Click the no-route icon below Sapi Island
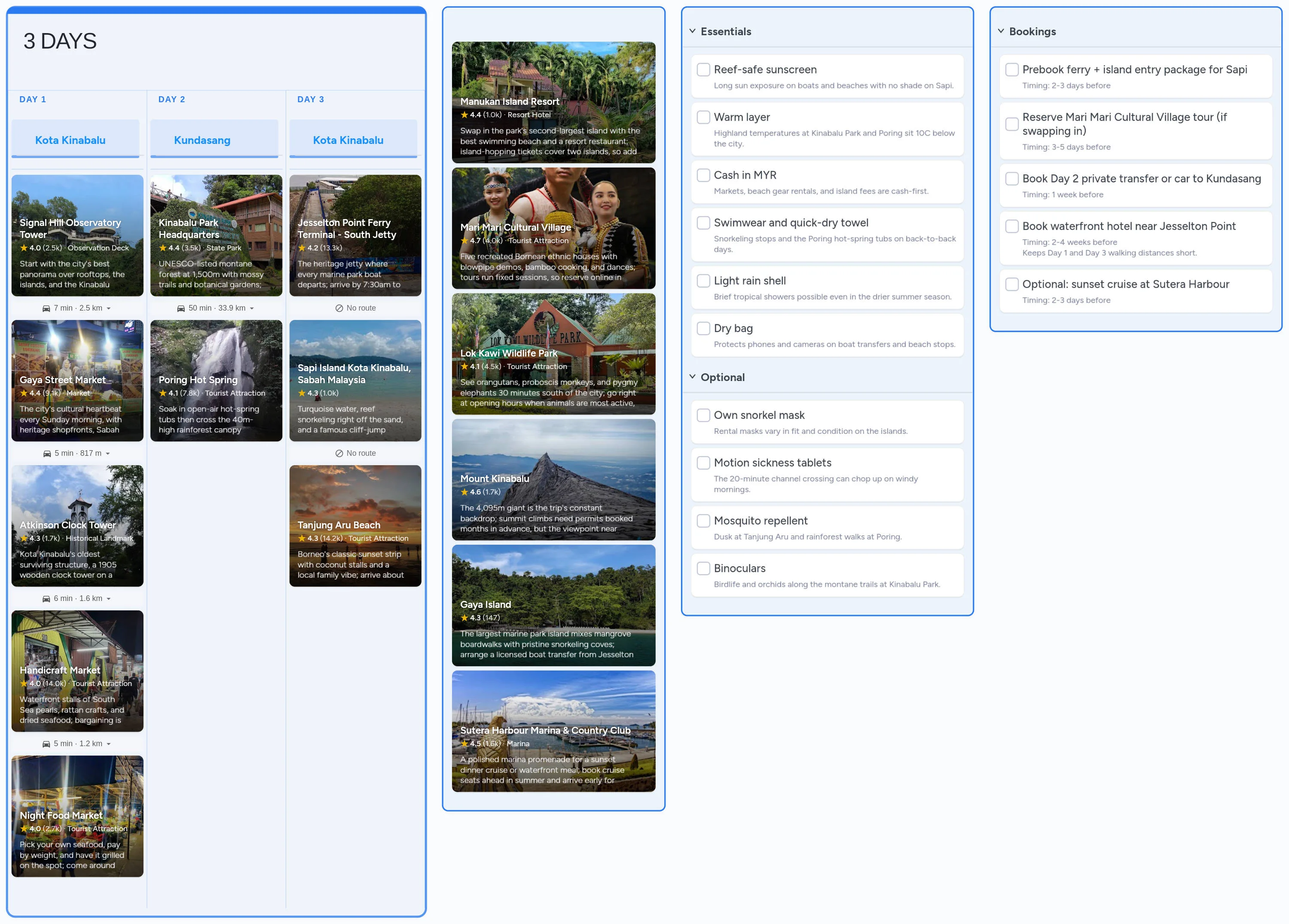 click(x=339, y=454)
